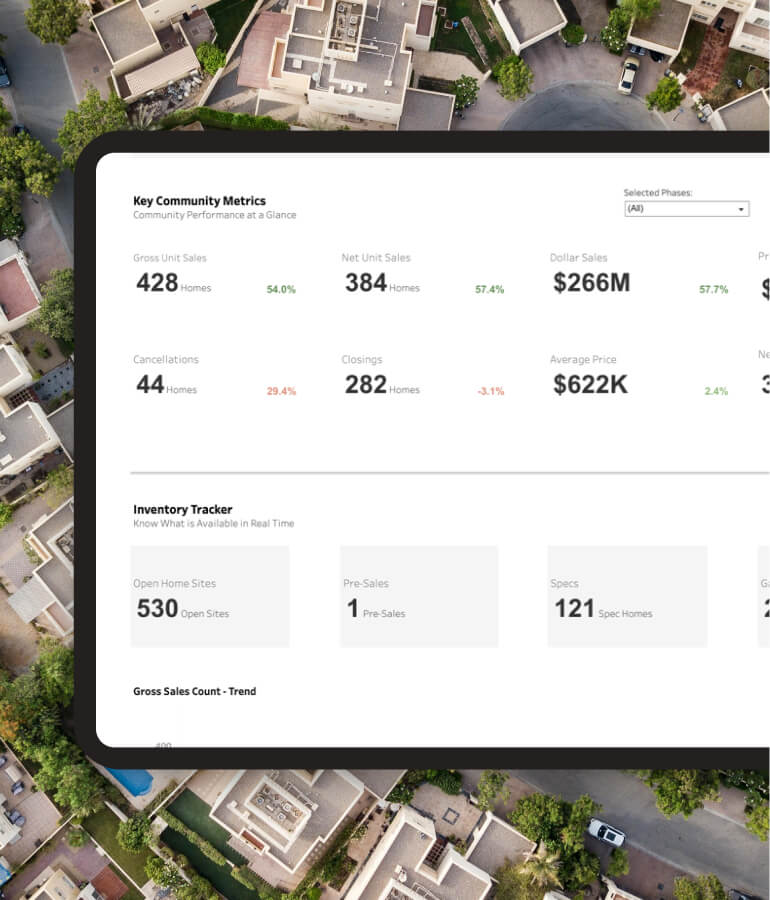770x900 pixels.
Task: Select the Pre-Sales card
Action: pos(419,596)
